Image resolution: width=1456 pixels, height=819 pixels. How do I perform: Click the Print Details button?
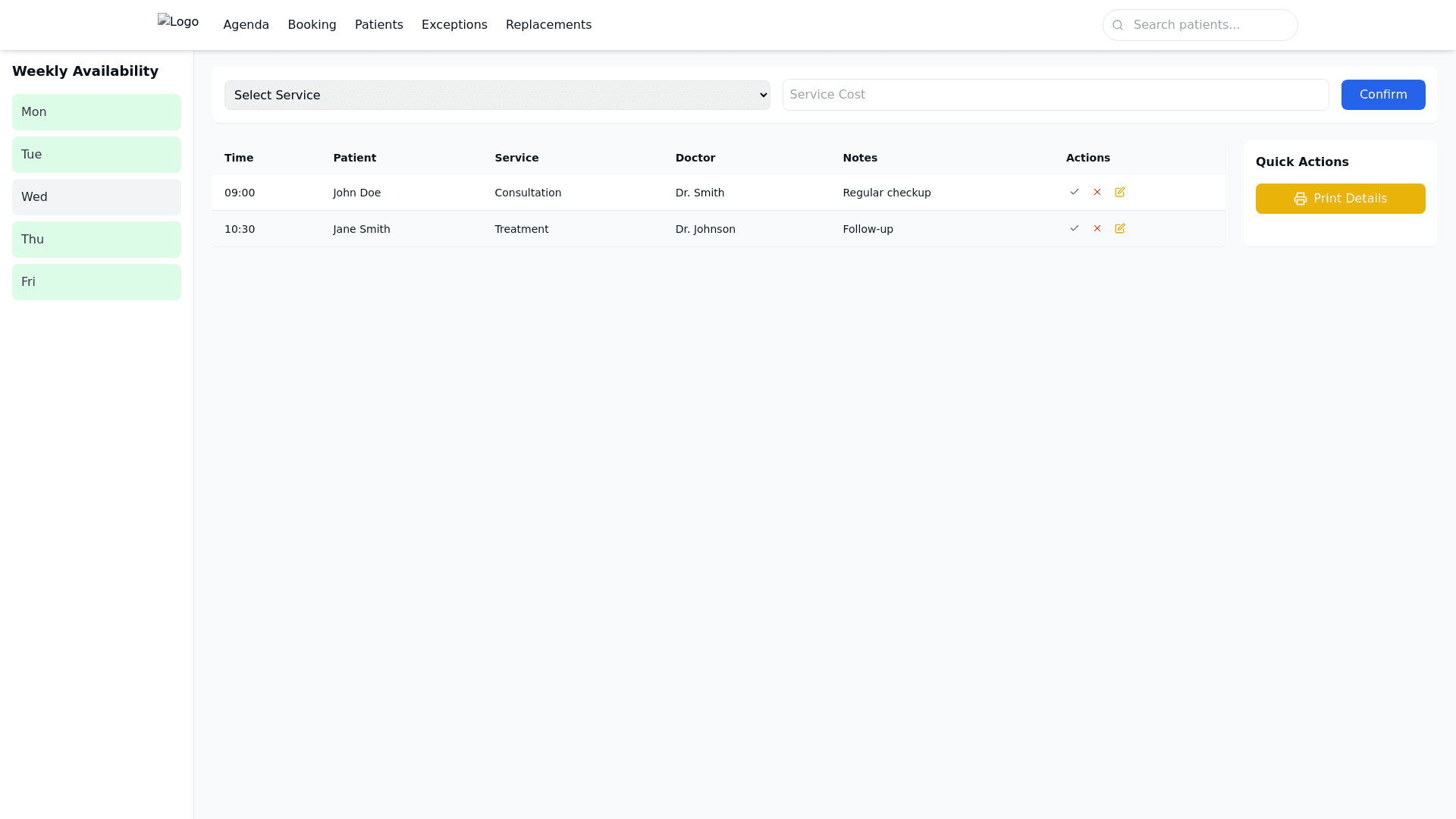(x=1340, y=199)
